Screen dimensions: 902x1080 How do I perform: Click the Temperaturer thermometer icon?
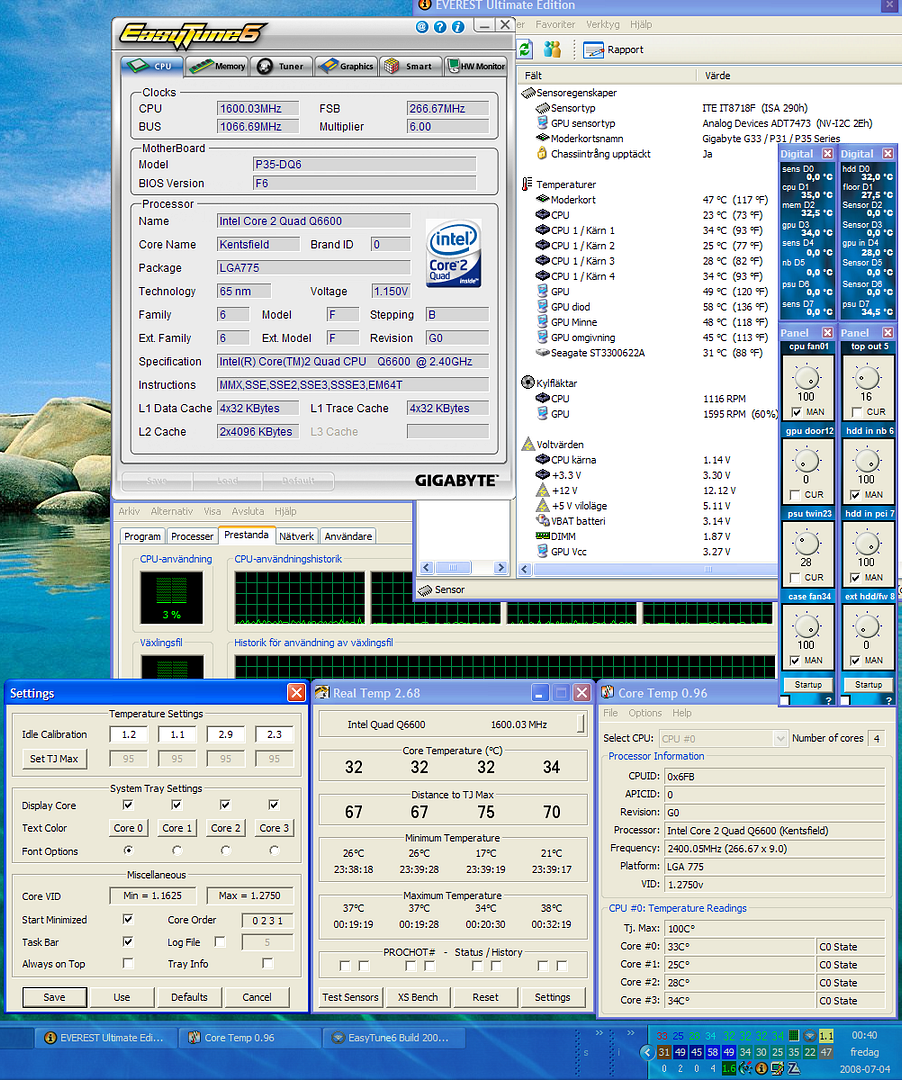coord(527,184)
